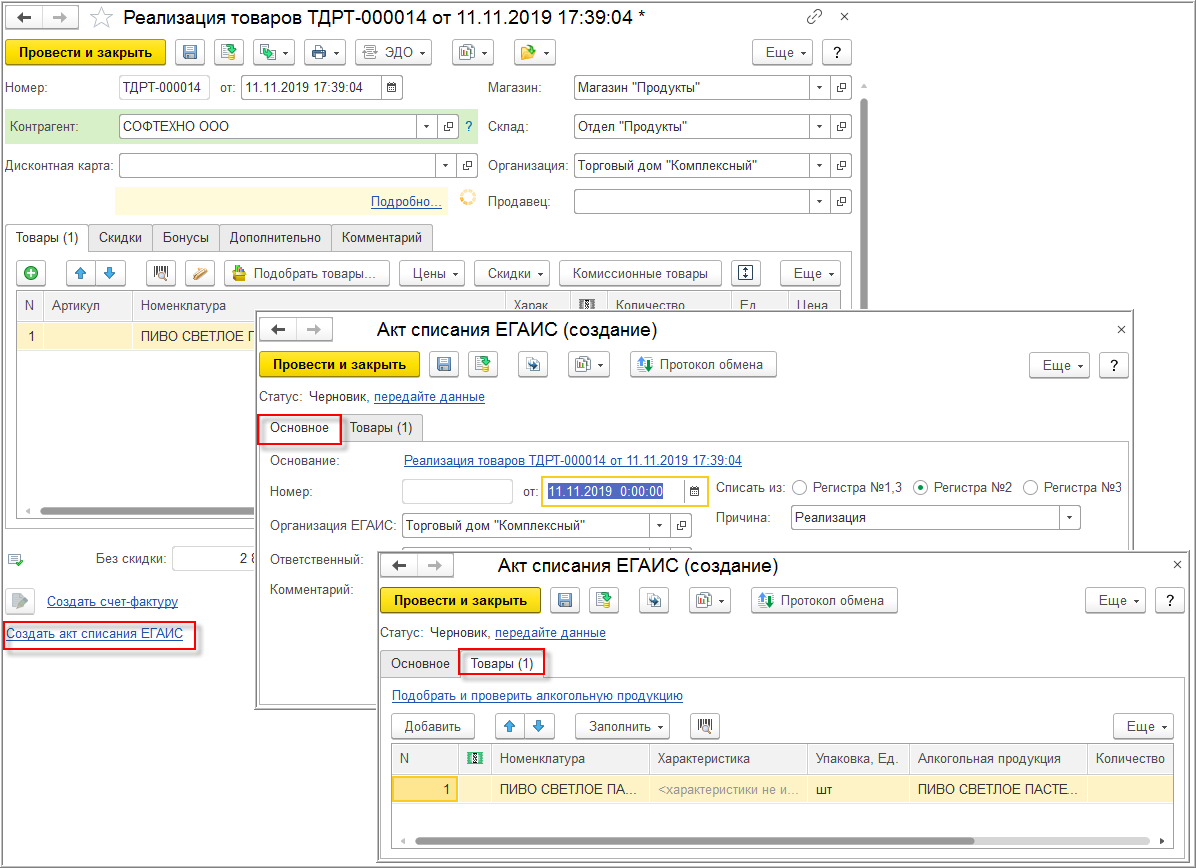The width and height of the screenshot is (1196, 868).
Task: Switch to the Скидки tab
Action: pos(121,237)
